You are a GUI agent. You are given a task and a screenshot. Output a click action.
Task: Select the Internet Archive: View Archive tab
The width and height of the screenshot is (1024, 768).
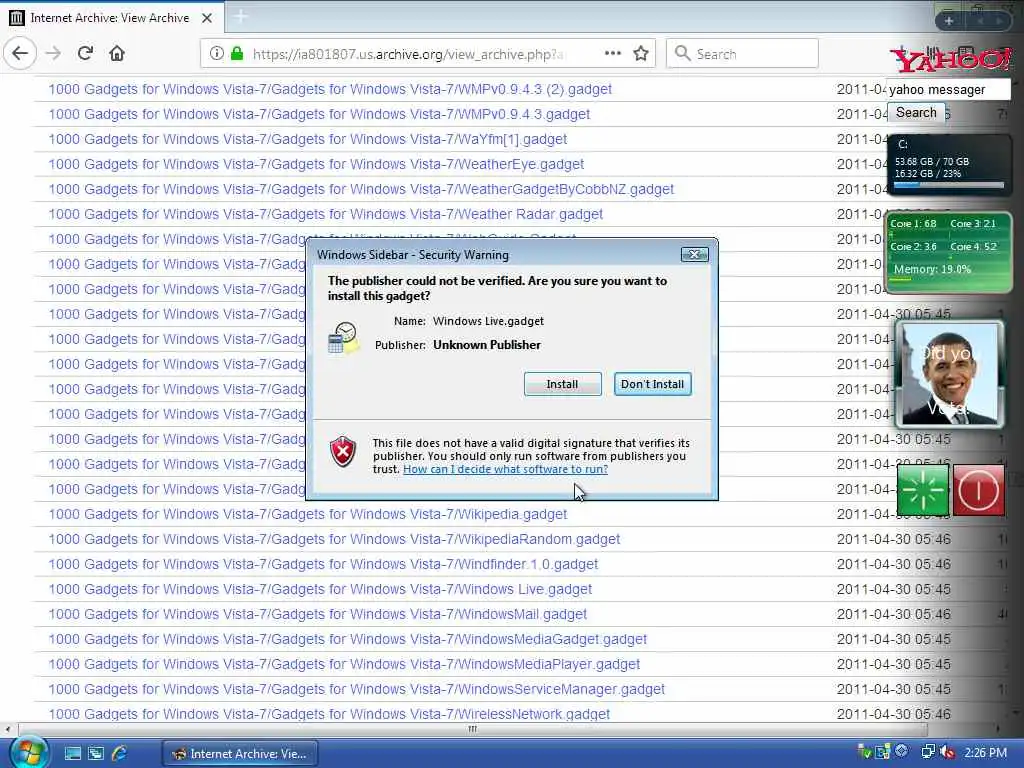[112, 18]
